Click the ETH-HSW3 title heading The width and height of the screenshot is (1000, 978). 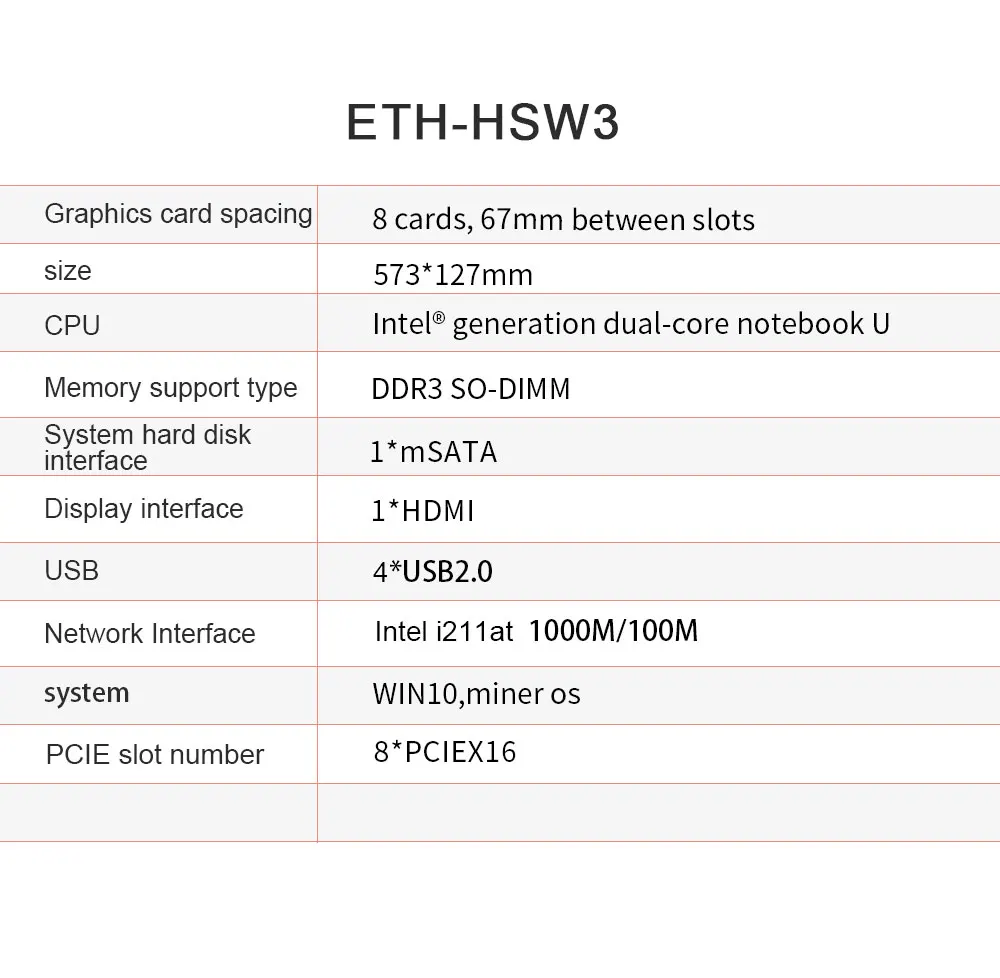(x=483, y=122)
